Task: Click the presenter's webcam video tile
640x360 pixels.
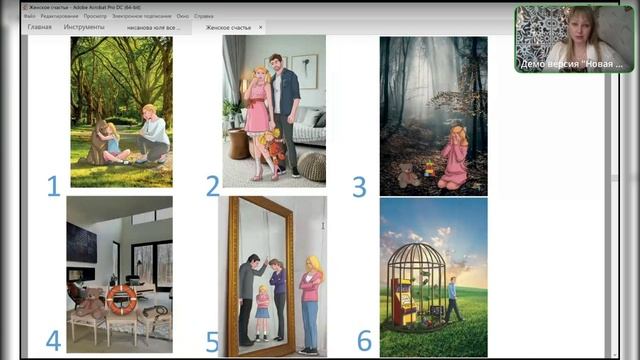Action: 574,39
